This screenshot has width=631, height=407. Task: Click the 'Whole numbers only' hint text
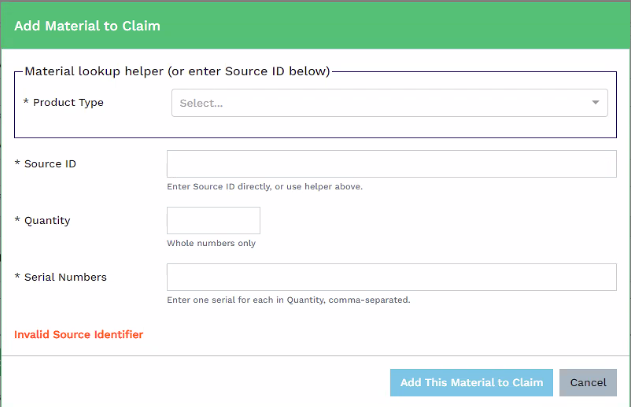click(x=205, y=243)
